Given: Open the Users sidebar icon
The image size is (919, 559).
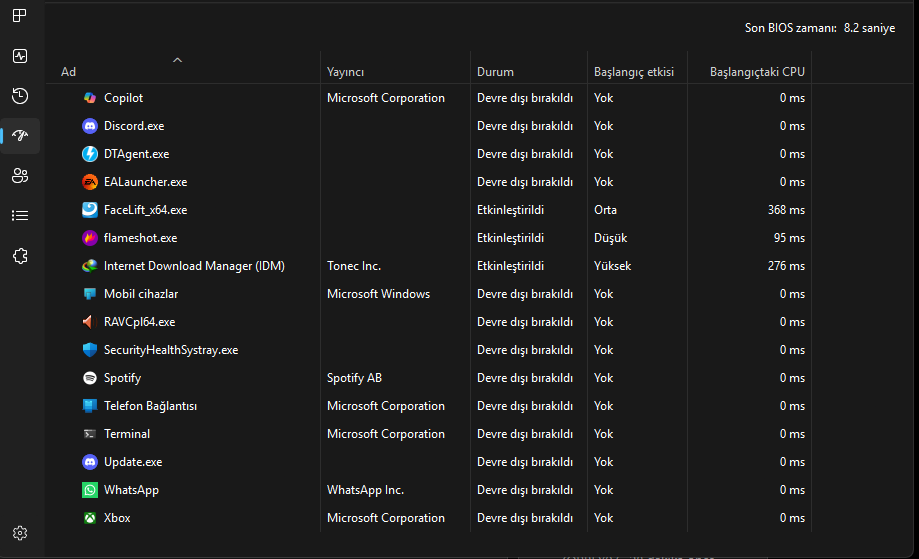Looking at the screenshot, I should 20,176.
